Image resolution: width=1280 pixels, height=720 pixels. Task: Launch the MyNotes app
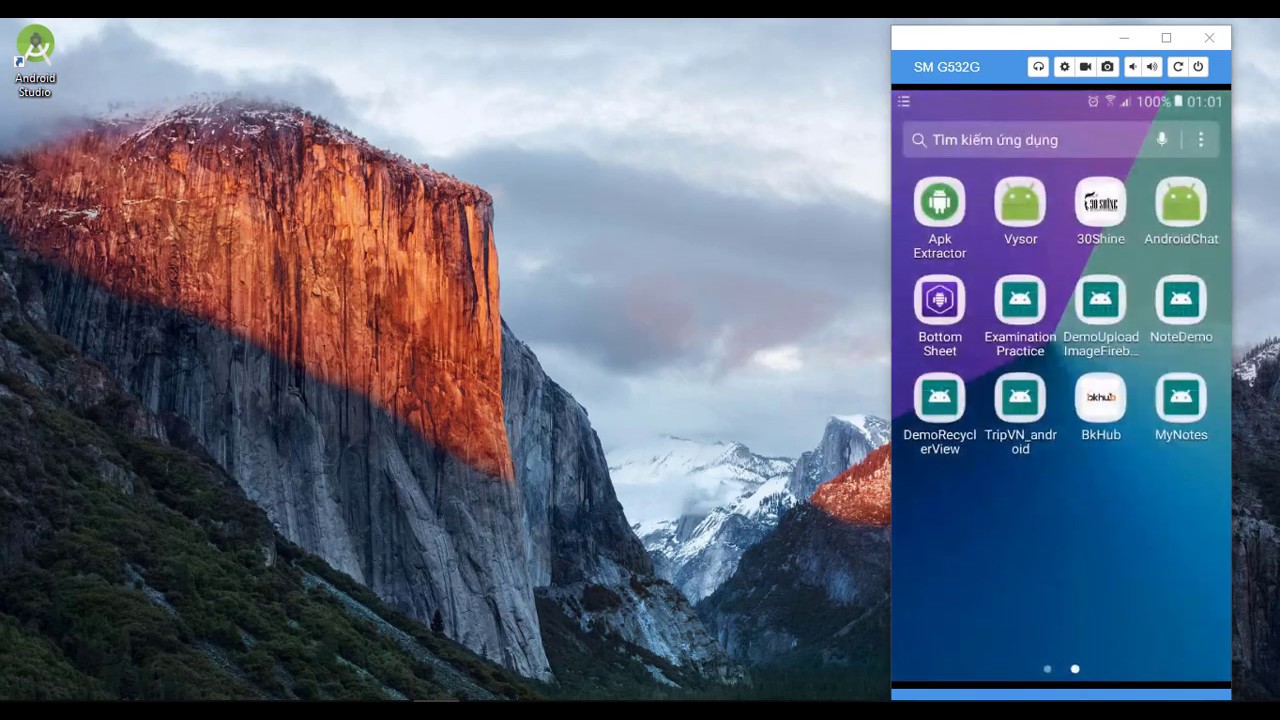[x=1181, y=407]
